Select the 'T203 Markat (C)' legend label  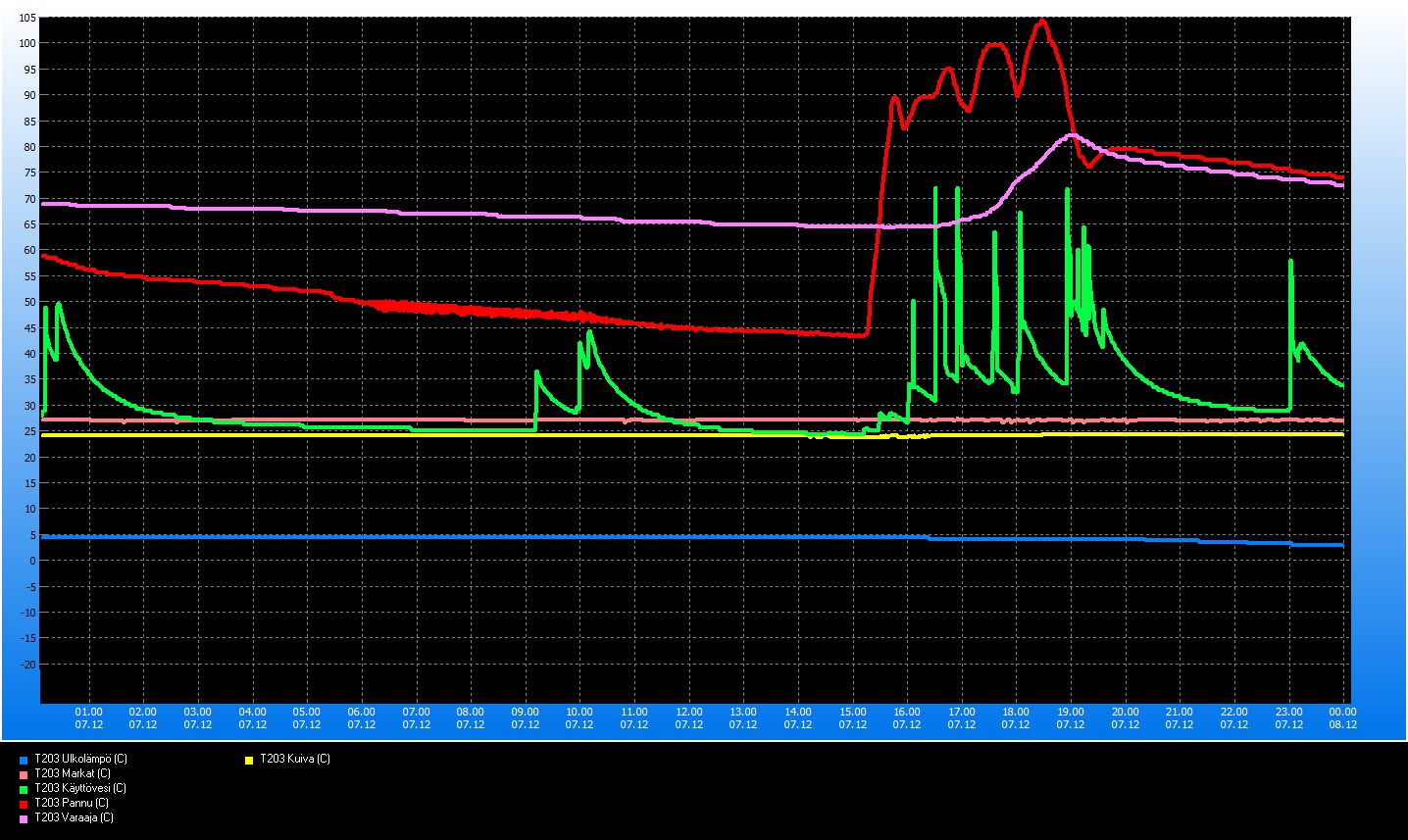(72, 773)
